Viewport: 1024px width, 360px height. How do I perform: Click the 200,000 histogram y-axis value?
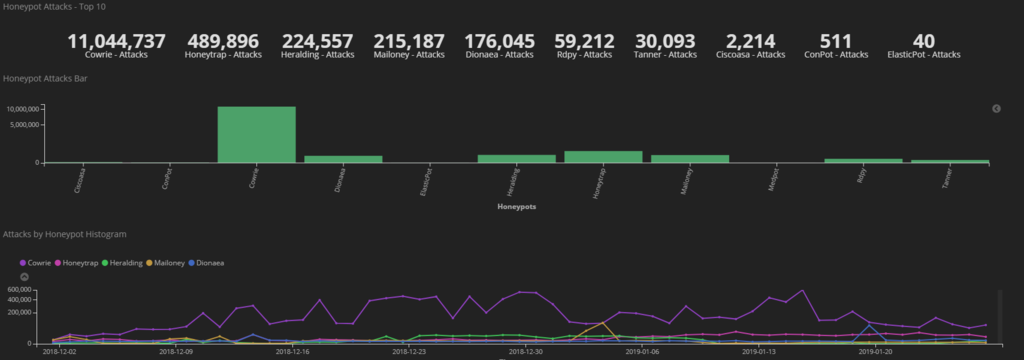pyautogui.click(x=20, y=312)
